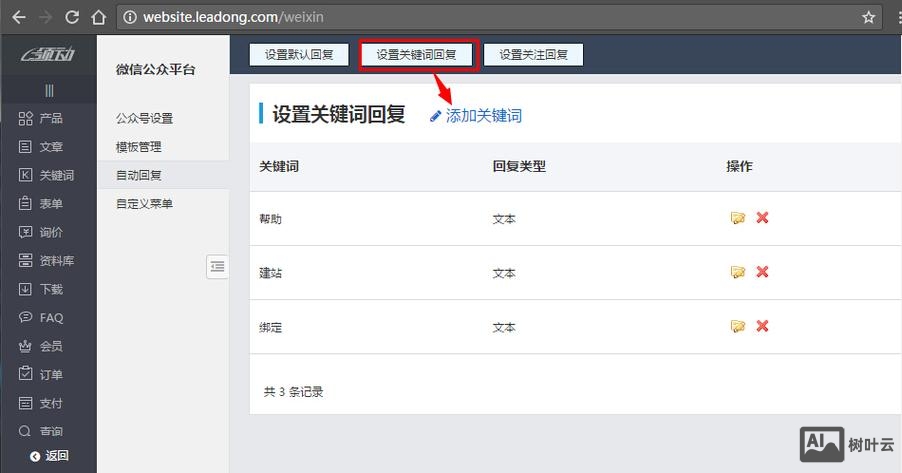The image size is (902, 473).
Task: Click 文本 reply type in 绑定 row
Action: click(504, 328)
